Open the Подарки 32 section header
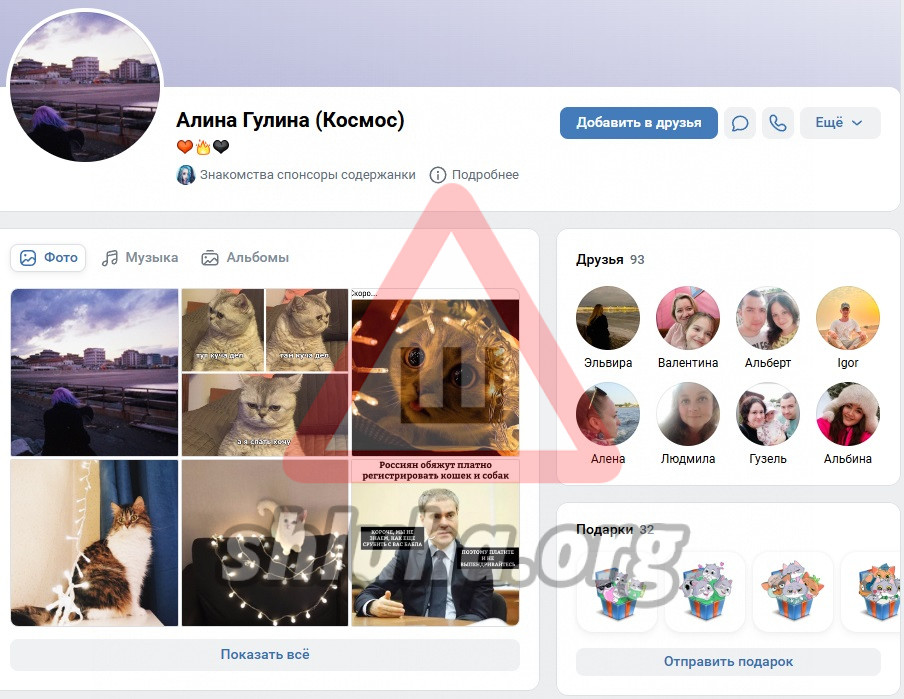Image resolution: width=904 pixels, height=699 pixels. click(x=614, y=530)
